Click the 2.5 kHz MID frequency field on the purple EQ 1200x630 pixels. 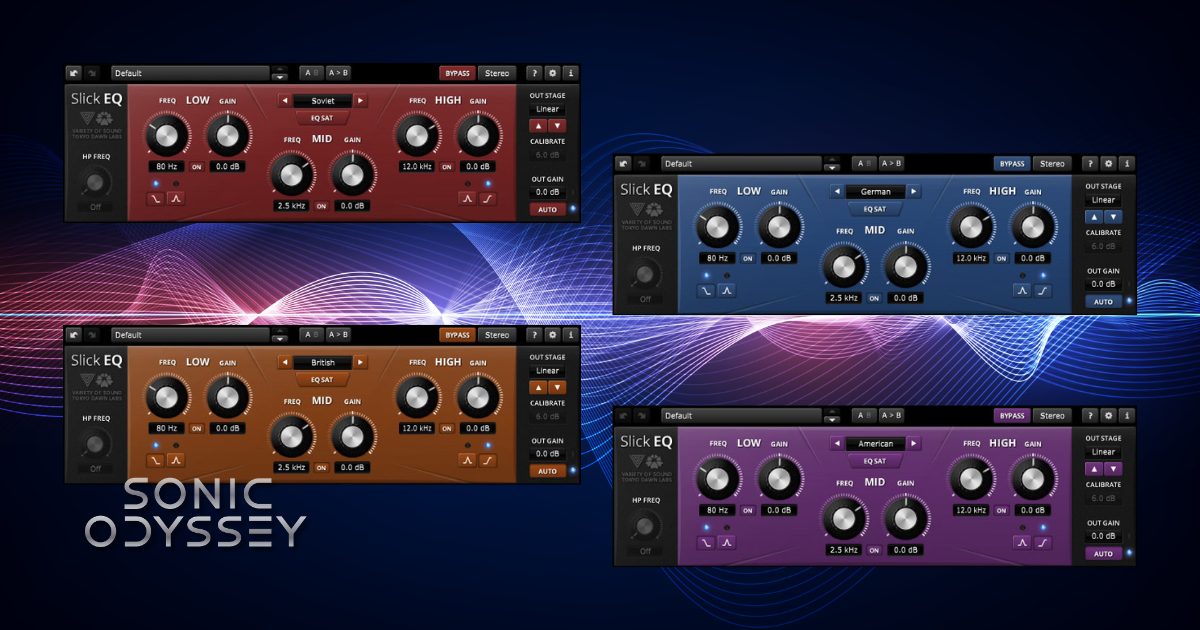click(x=845, y=550)
